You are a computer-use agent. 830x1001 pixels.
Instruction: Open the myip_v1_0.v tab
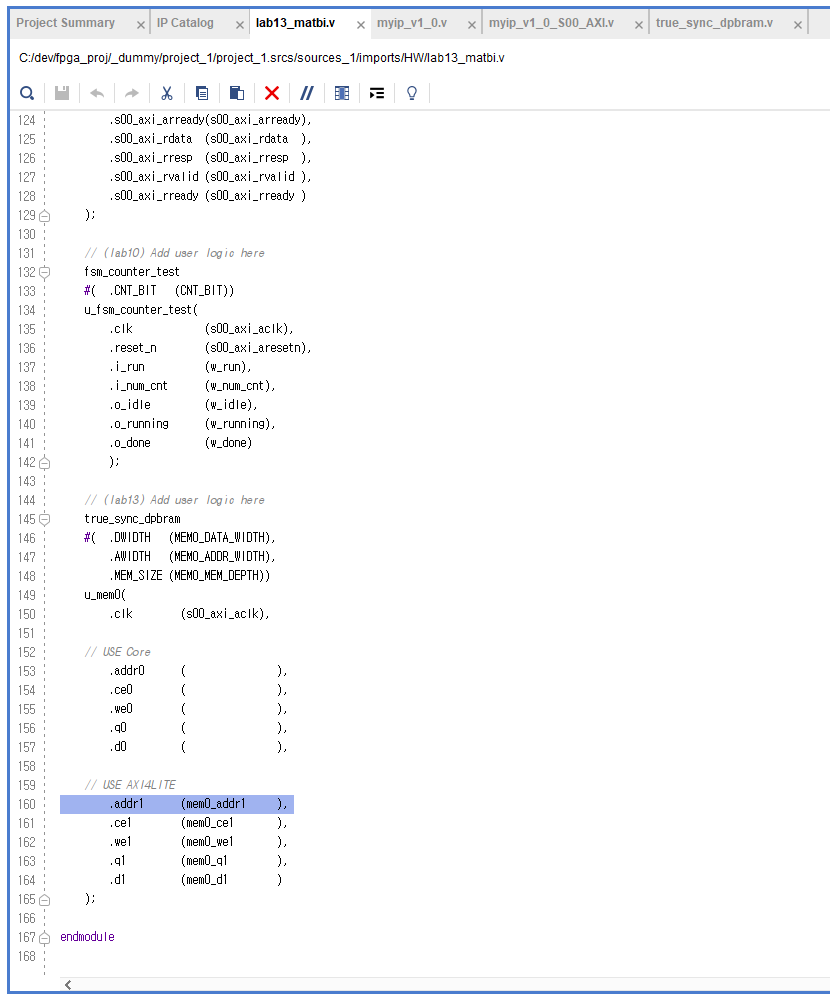pyautogui.click(x=412, y=23)
